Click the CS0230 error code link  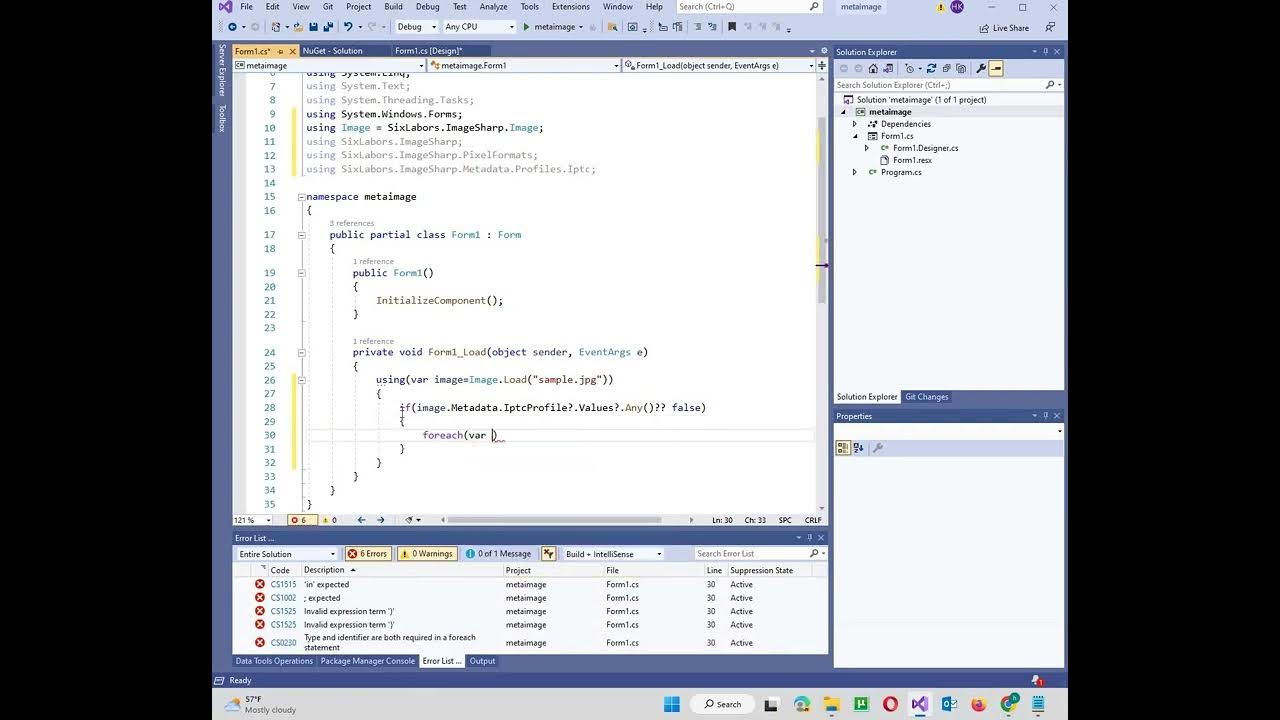[x=283, y=643]
